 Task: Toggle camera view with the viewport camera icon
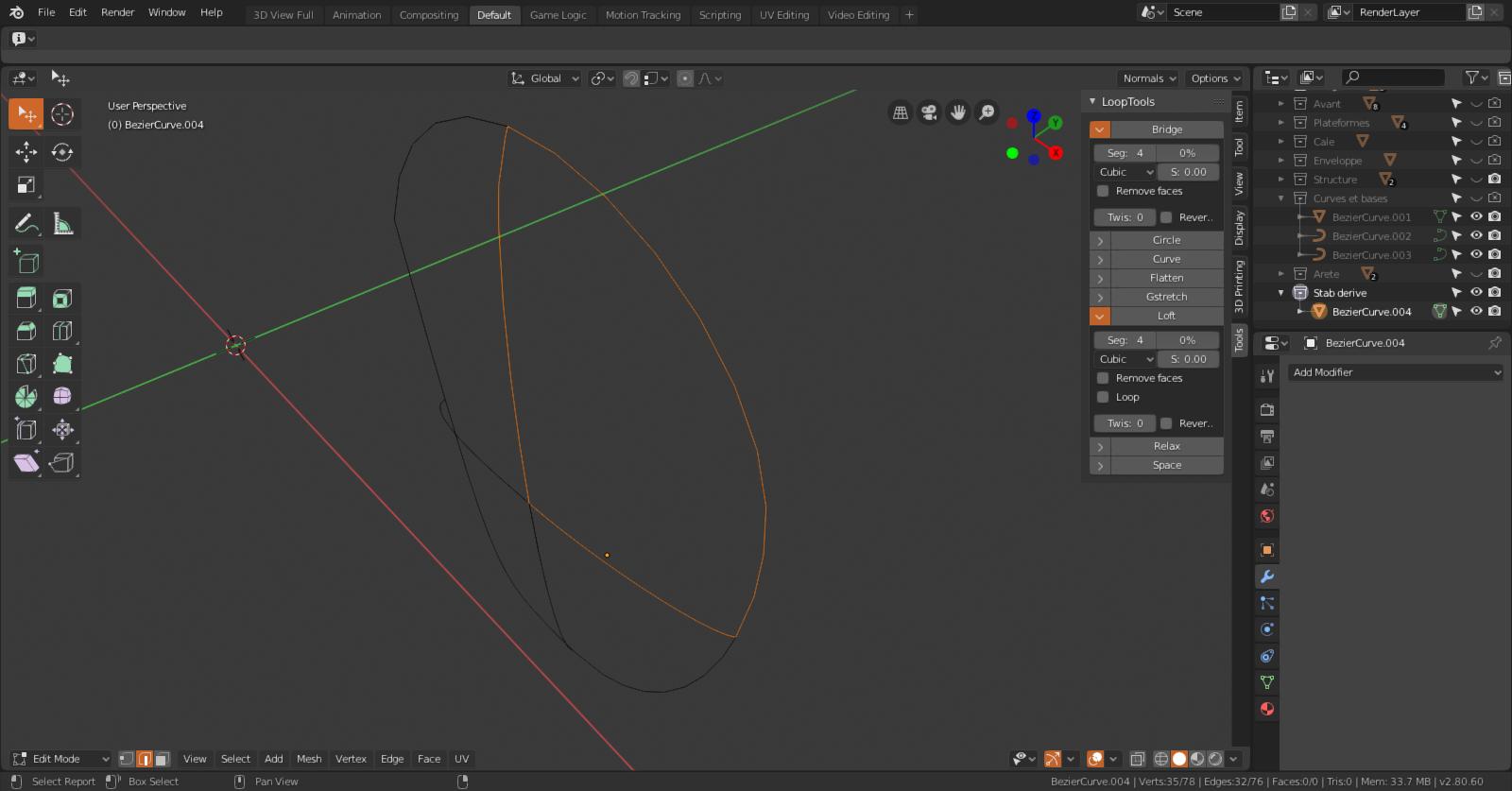(929, 112)
